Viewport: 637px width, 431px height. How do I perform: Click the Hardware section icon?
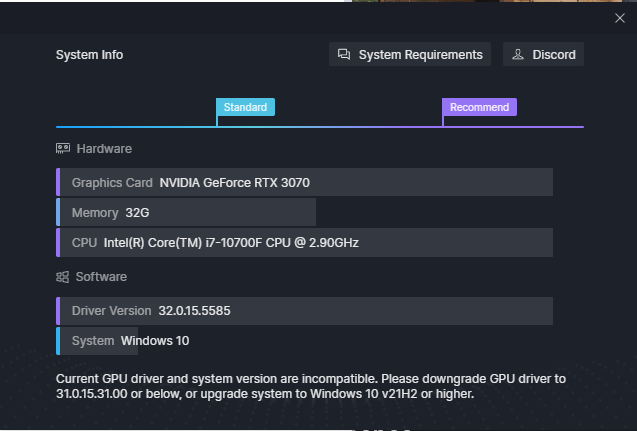pos(63,148)
